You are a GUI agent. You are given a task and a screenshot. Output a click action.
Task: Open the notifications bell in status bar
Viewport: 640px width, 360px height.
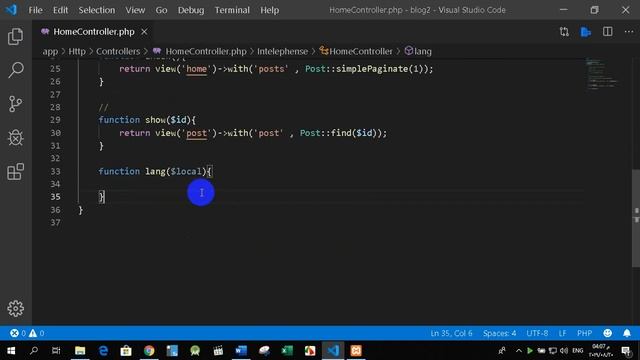(627, 333)
